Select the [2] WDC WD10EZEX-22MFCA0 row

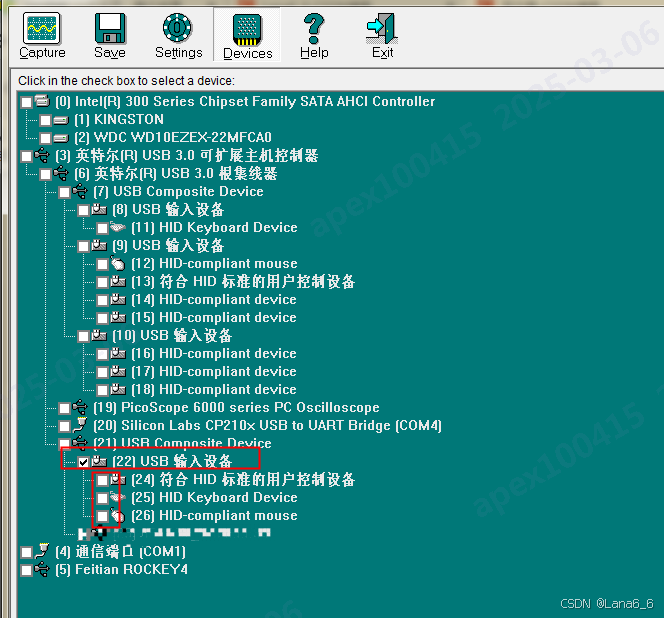pyautogui.click(x=156, y=138)
